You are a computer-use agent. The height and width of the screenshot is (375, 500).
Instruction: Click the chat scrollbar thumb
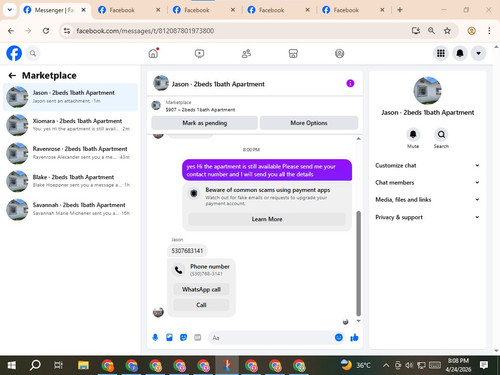(359, 263)
